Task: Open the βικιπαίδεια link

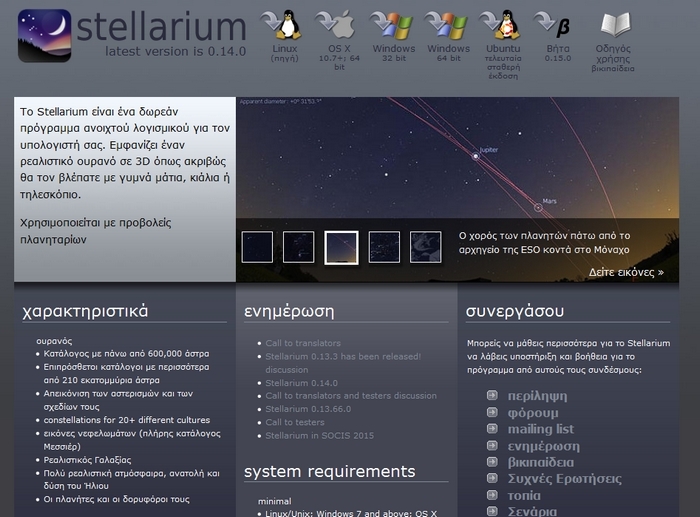Action: [x=541, y=462]
